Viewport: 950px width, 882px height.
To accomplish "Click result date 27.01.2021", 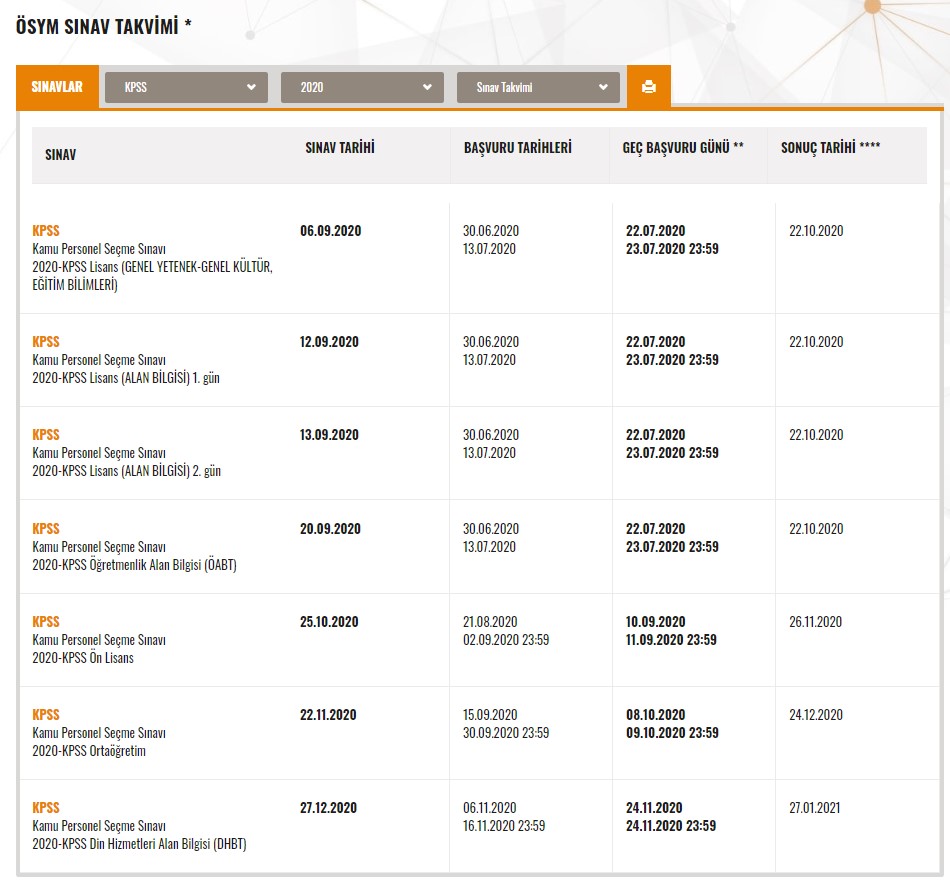I will 814,808.
